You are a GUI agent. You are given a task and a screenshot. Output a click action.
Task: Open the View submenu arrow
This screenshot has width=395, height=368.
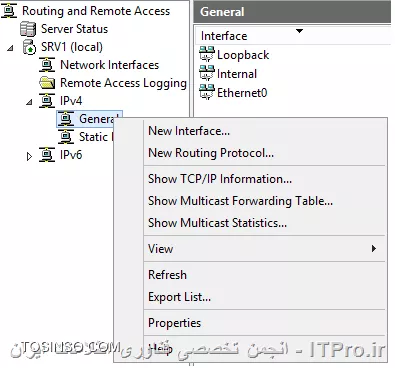coord(374,249)
